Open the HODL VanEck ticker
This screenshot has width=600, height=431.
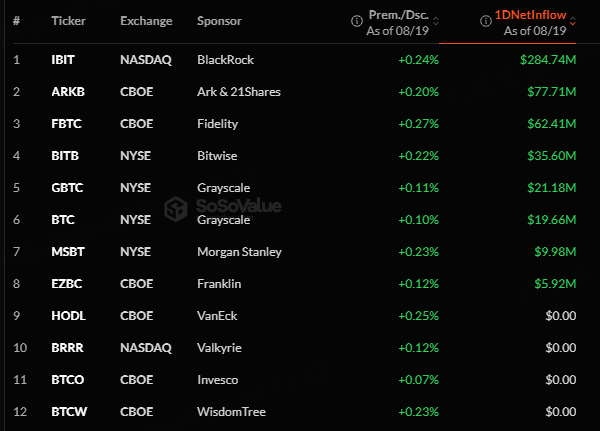(68, 316)
